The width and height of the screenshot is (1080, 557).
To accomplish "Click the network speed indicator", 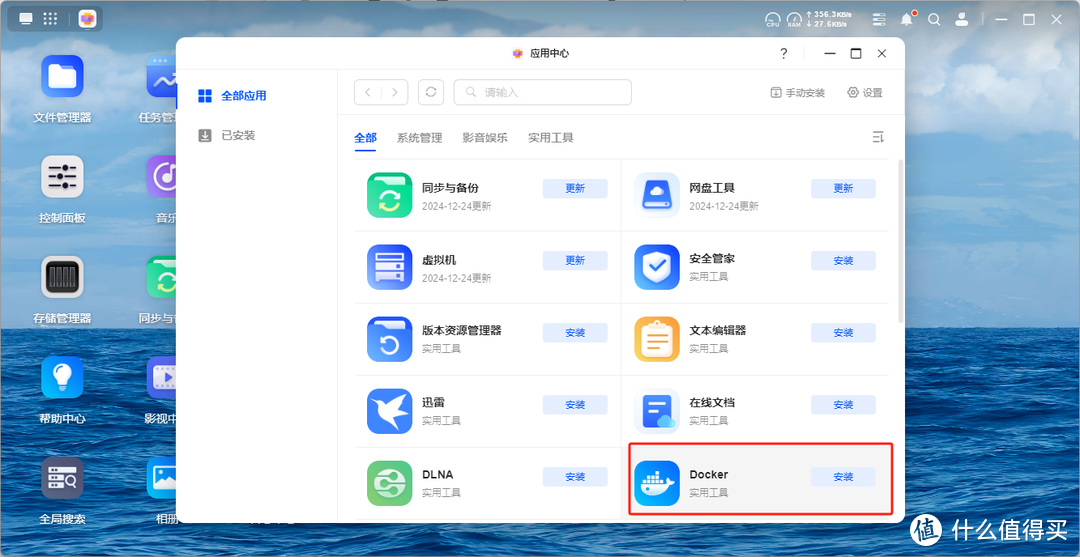I will pyautogui.click(x=829, y=19).
